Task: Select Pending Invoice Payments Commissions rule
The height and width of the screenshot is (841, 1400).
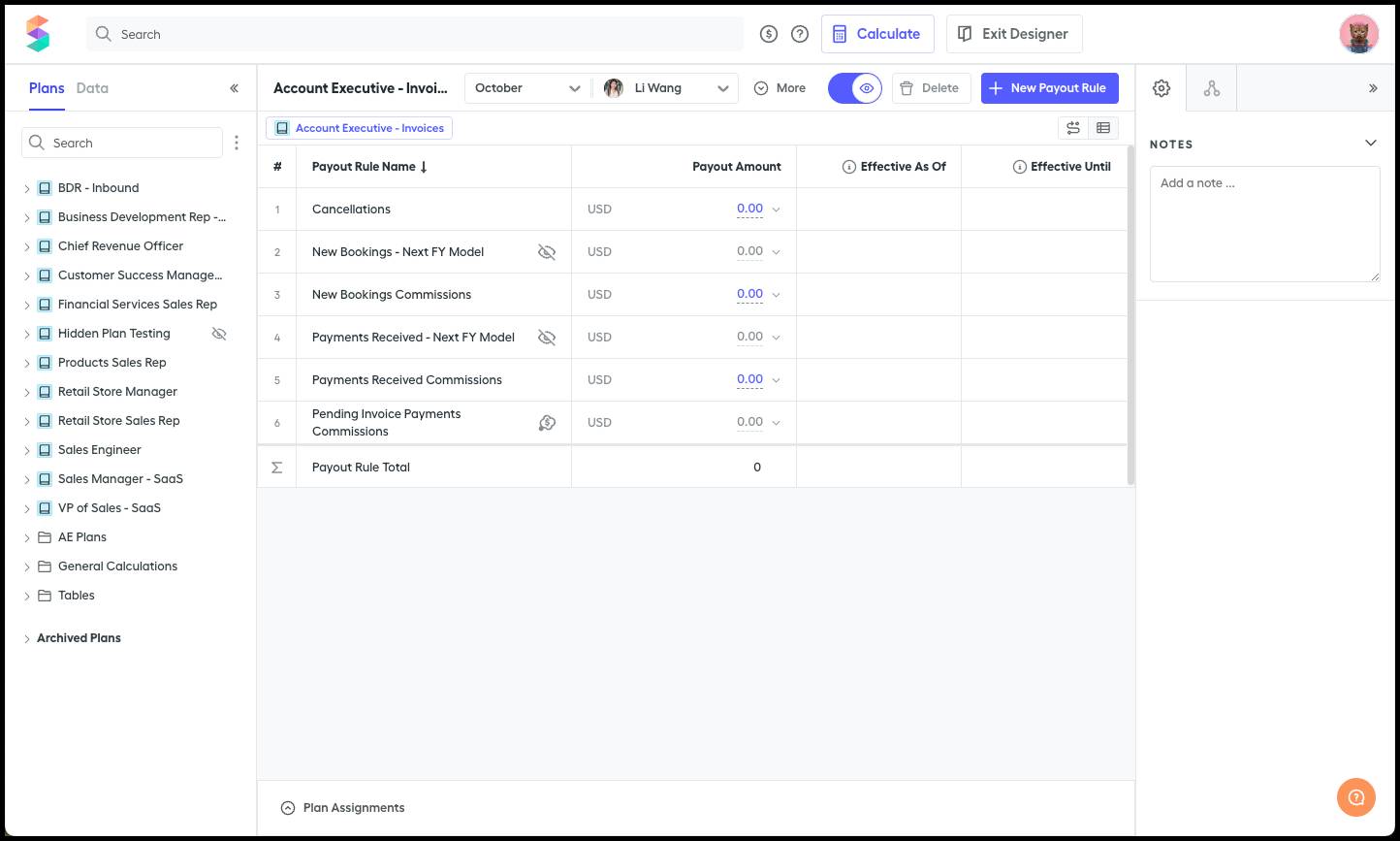Action: 387,423
